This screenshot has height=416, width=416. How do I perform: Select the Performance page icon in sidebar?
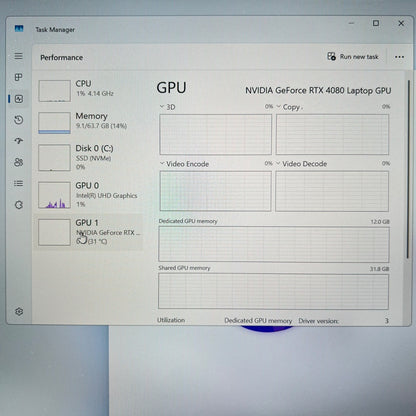(x=19, y=99)
